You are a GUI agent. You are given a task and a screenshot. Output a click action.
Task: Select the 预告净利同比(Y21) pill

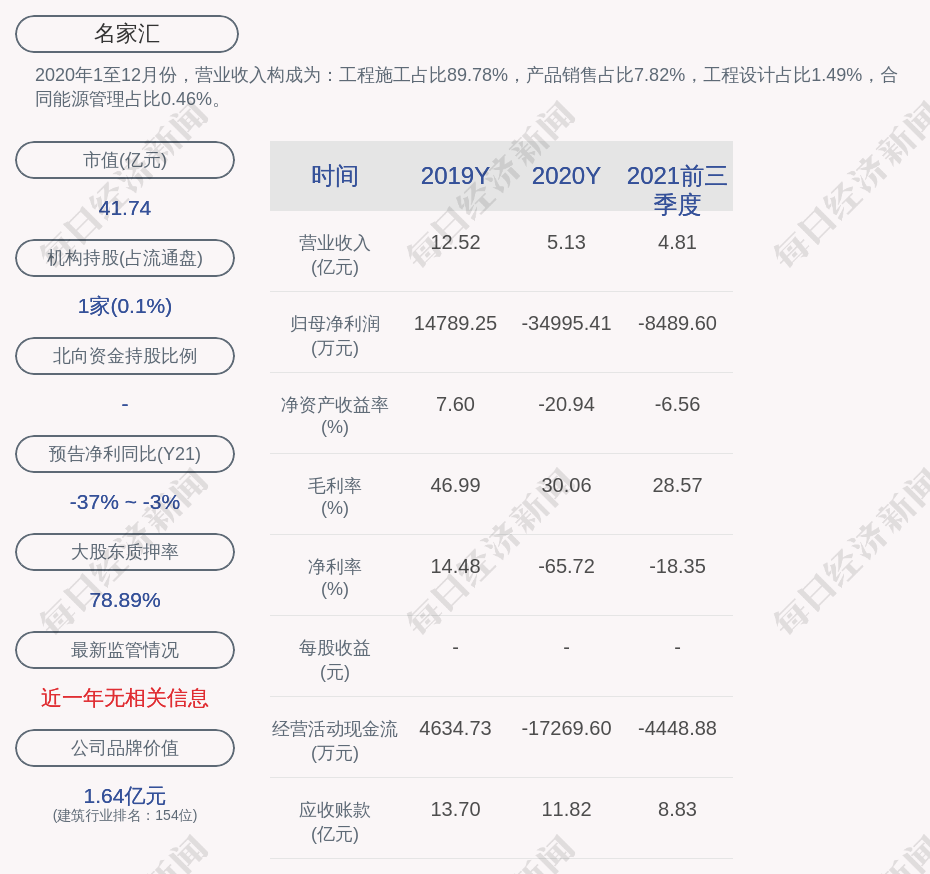125,454
